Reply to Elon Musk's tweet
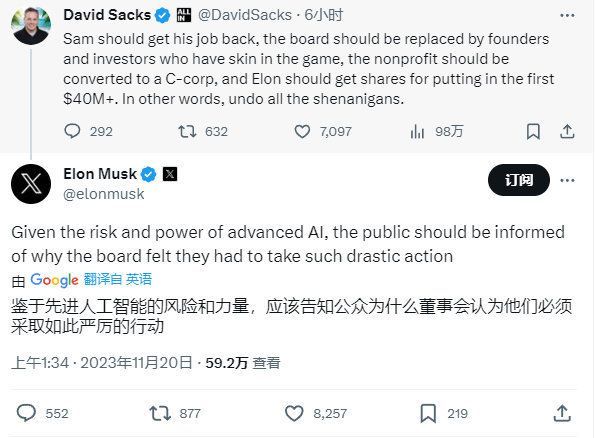 [26, 413]
